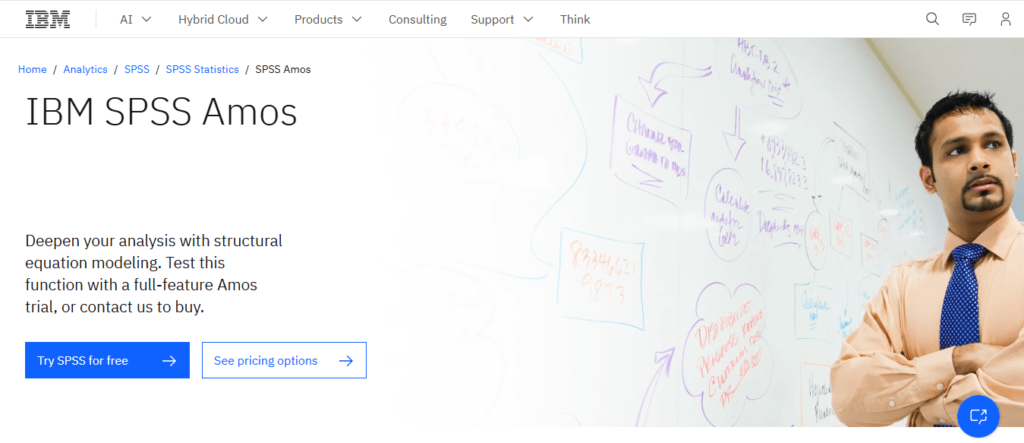Viewport: 1024px width, 443px height.
Task: Click the See pricing options button
Action: tap(284, 361)
